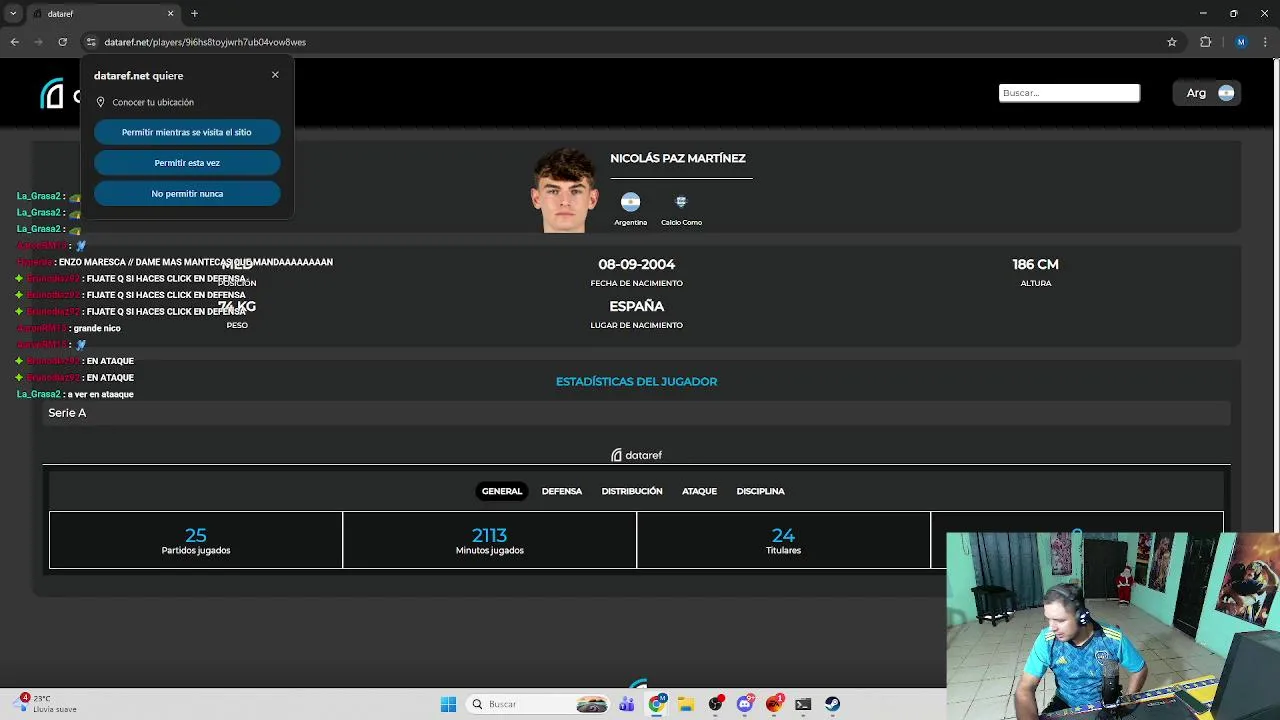This screenshot has height=720, width=1280.
Task: Click the 24 Titulares stat
Action: point(783,540)
